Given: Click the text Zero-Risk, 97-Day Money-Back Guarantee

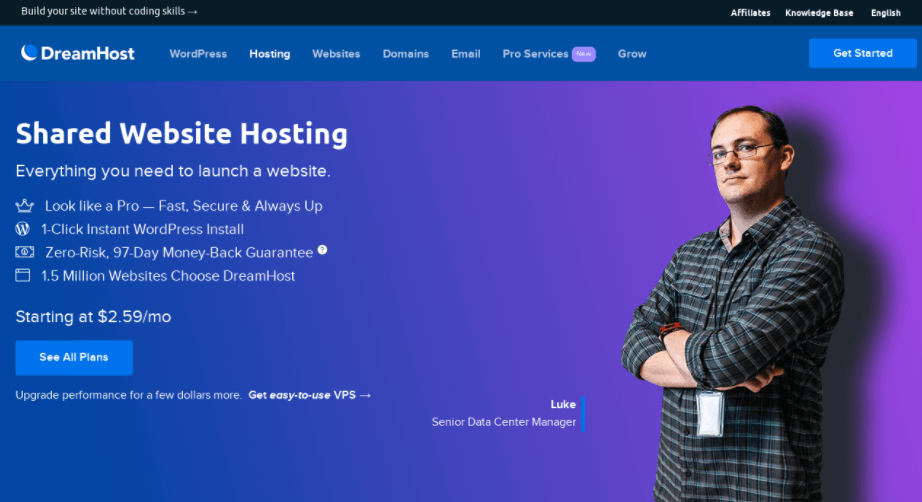Looking at the screenshot, I should pyautogui.click(x=179, y=252).
